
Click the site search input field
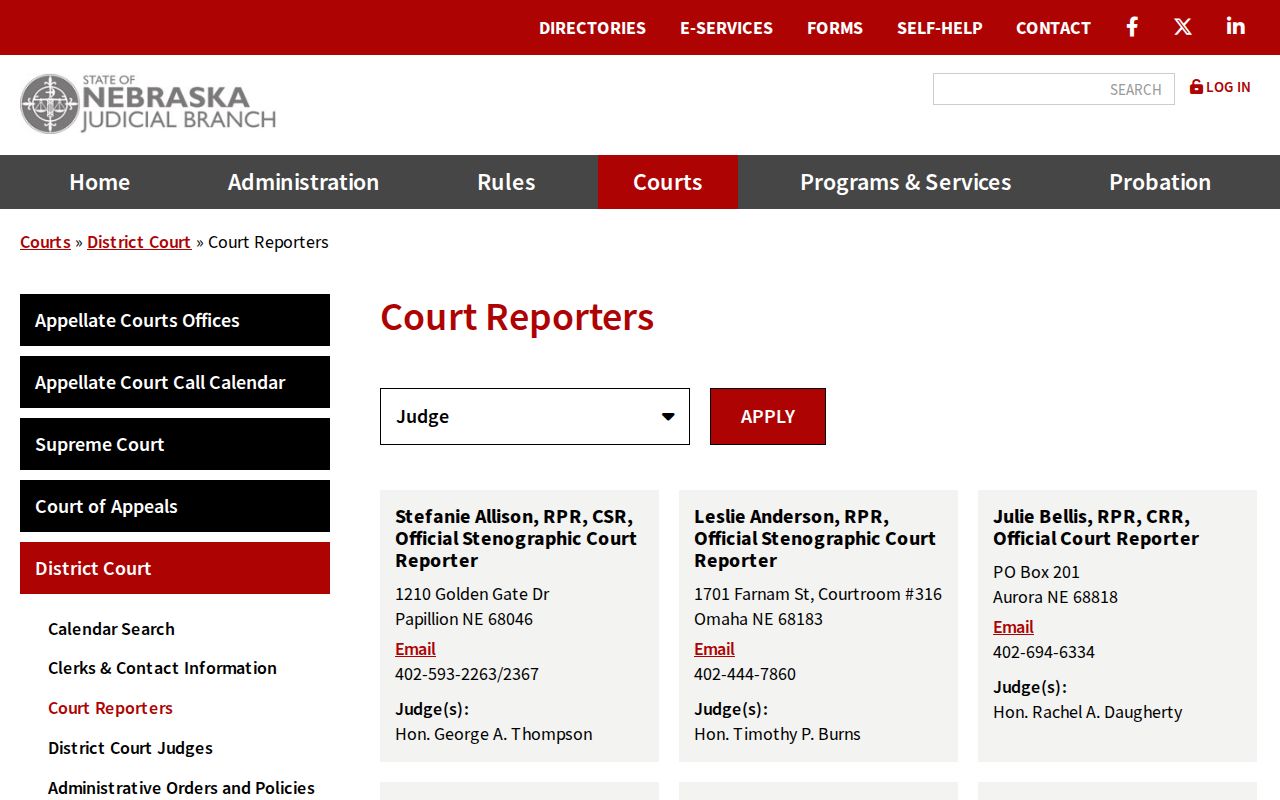(1053, 89)
